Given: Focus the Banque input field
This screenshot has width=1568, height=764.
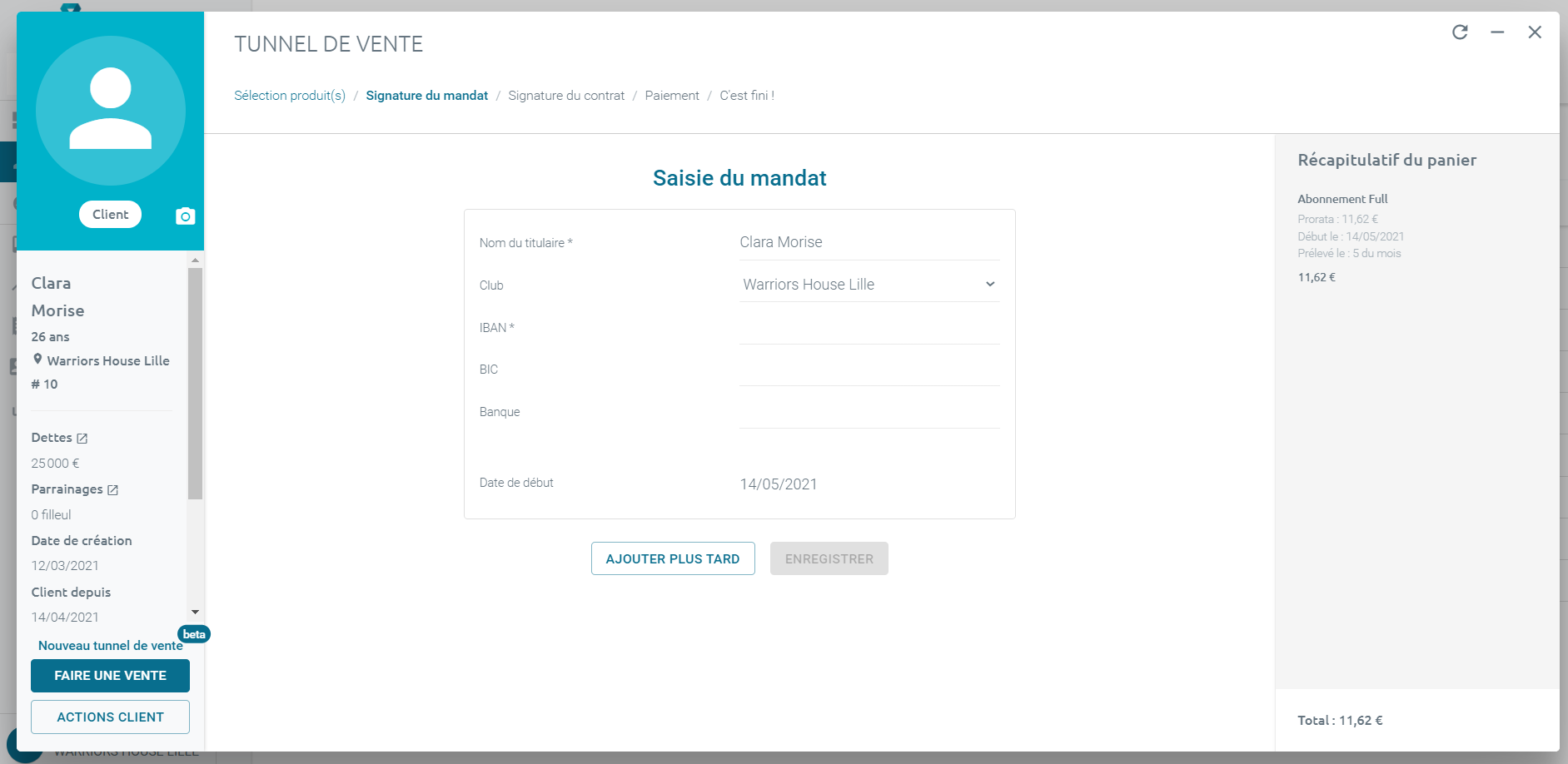Looking at the screenshot, I should 869,412.
